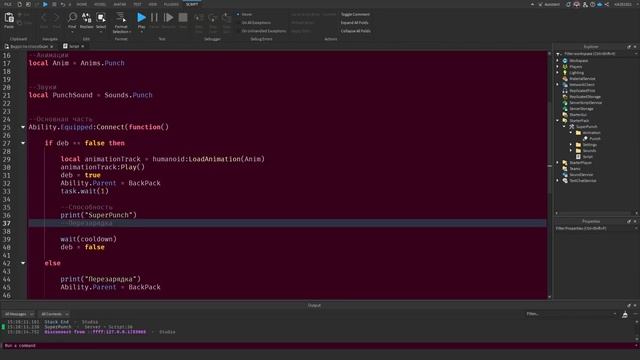640x360 pixels.
Task: Expand the Settings folder arrow
Action: (x=571, y=145)
